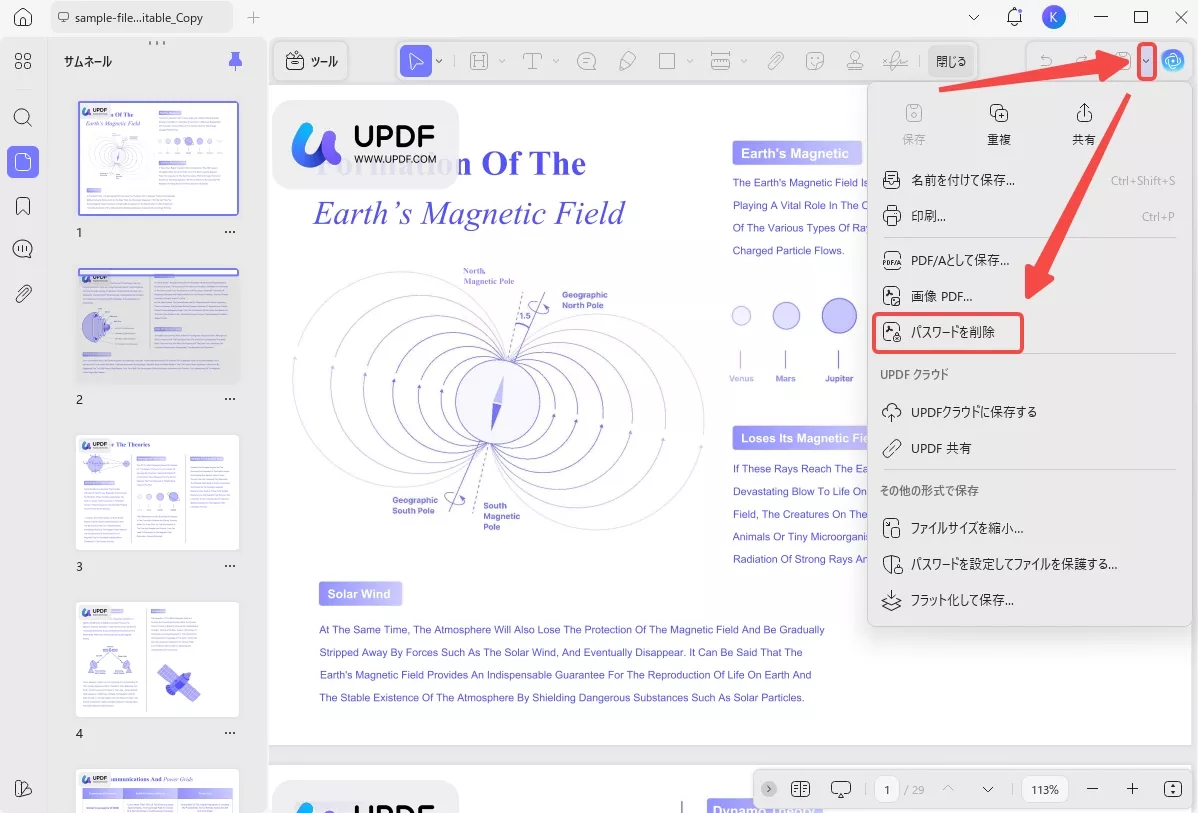This screenshot has height=813, width=1198.
Task: Select page 2 thumbnail in the sidebar
Action: coord(157,324)
